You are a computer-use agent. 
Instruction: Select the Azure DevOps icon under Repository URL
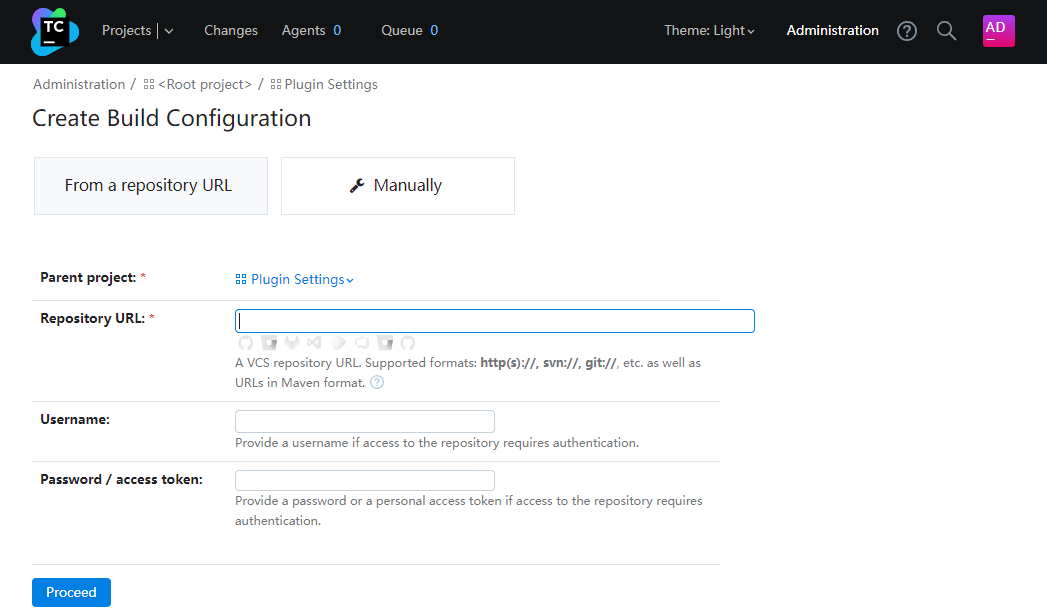tap(362, 343)
